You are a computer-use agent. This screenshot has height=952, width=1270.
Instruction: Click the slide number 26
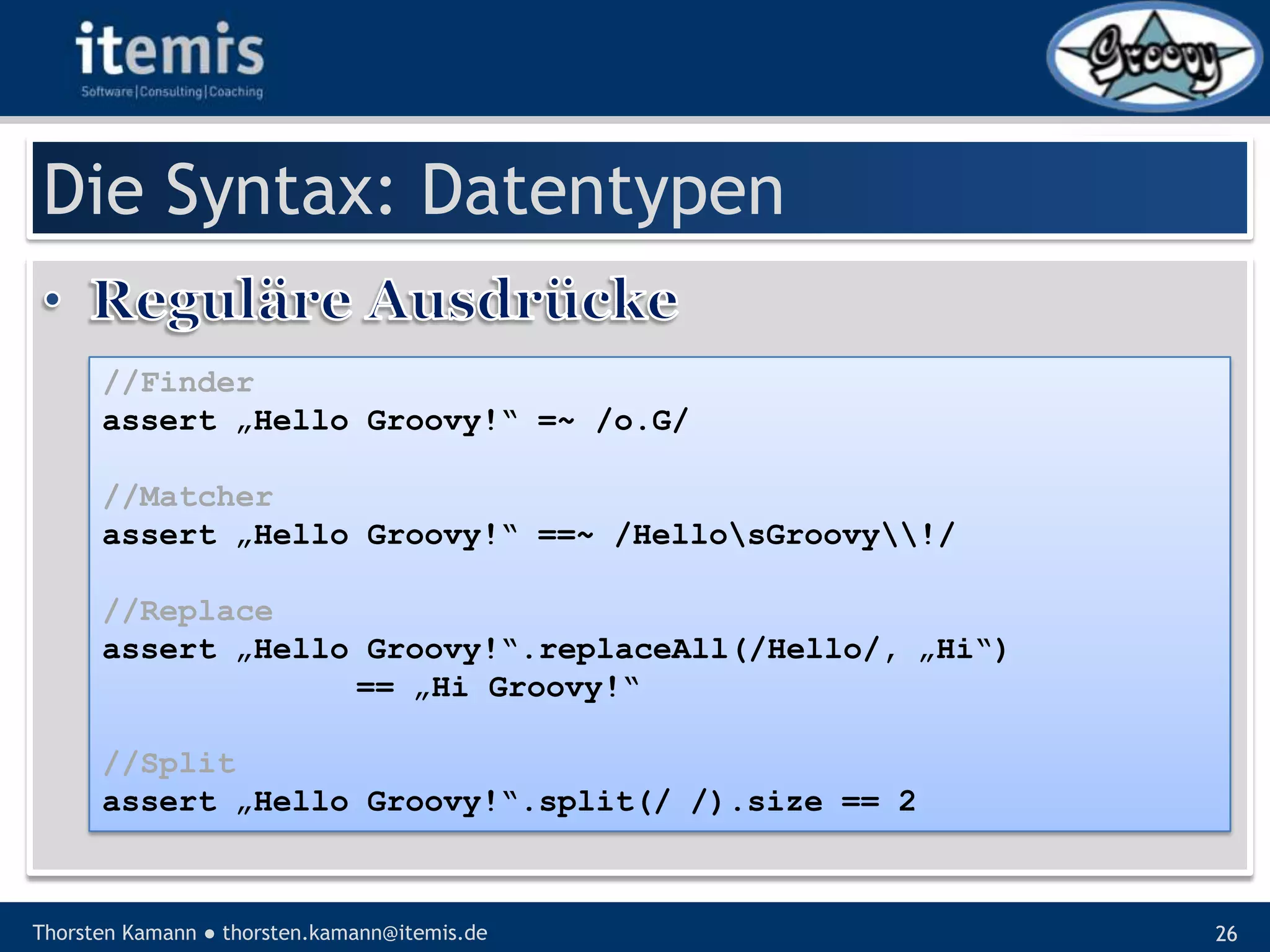pyautogui.click(x=1226, y=933)
